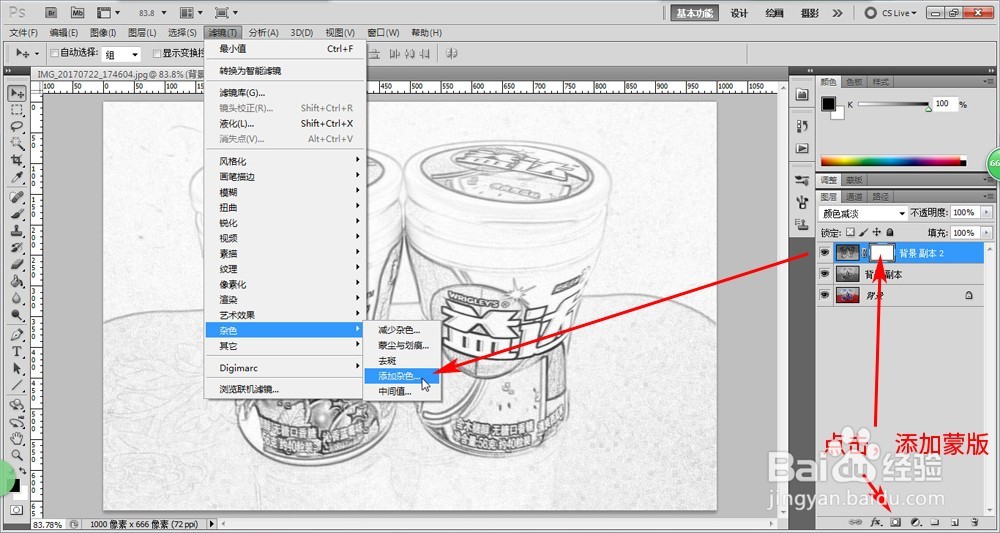The image size is (1000, 533).
Task: Switch to the 摄影 workspace
Action: [x=809, y=13]
